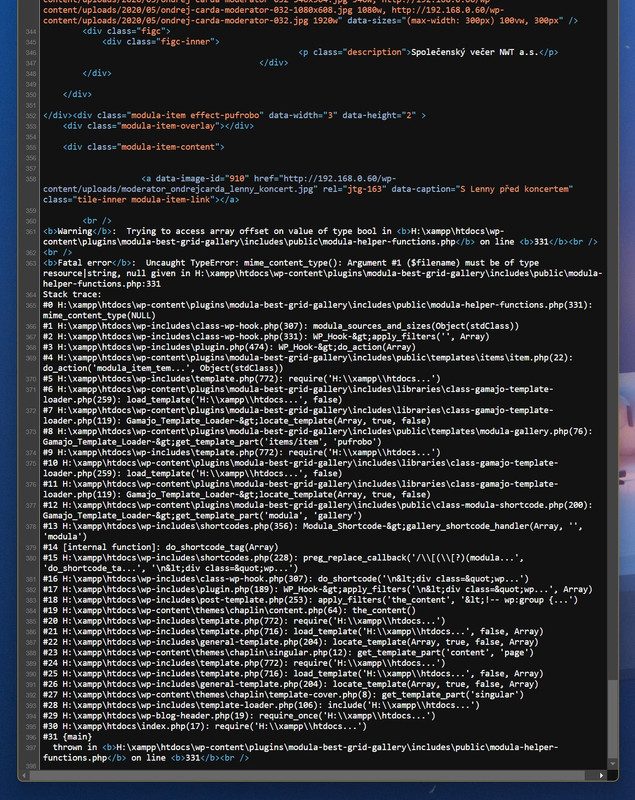Click the scroll-right arrow of the horizontal scrollbar
This screenshot has height=800, width=635.
click(601, 776)
